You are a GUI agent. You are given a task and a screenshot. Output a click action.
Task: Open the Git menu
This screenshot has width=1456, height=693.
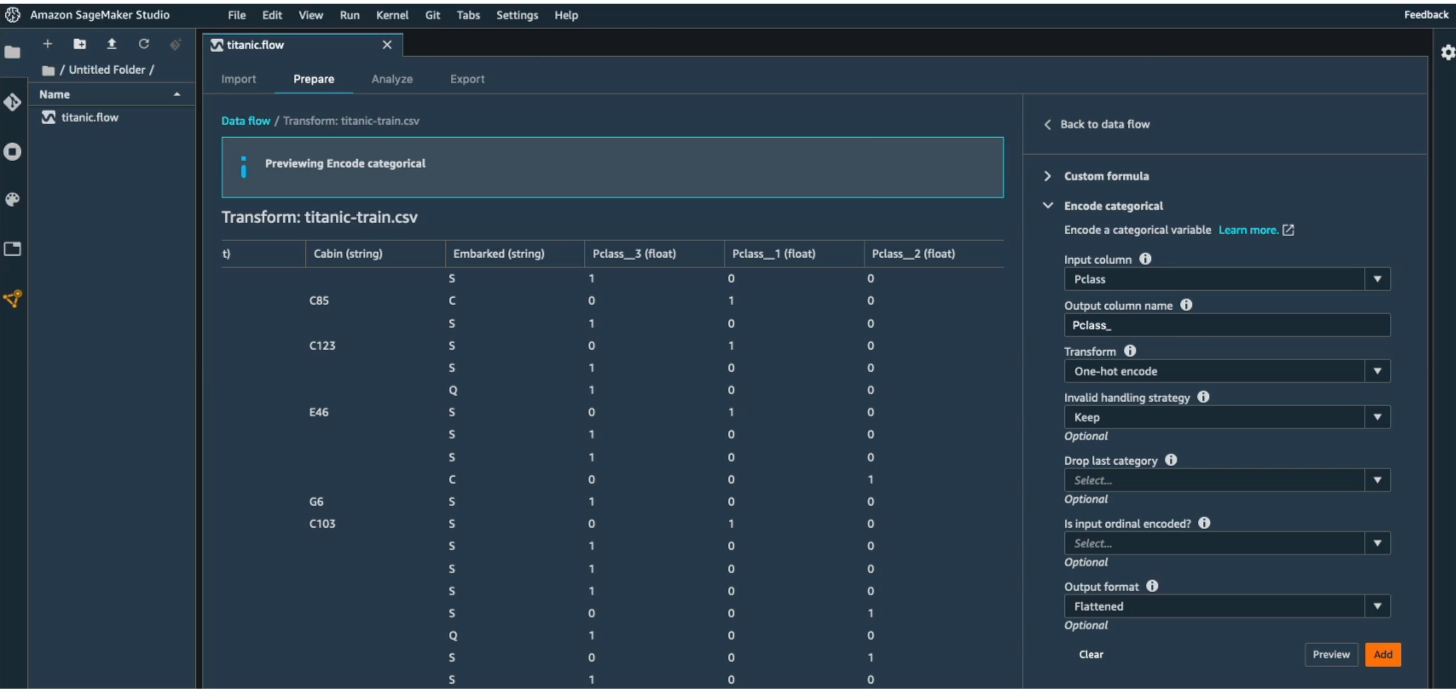[433, 15]
